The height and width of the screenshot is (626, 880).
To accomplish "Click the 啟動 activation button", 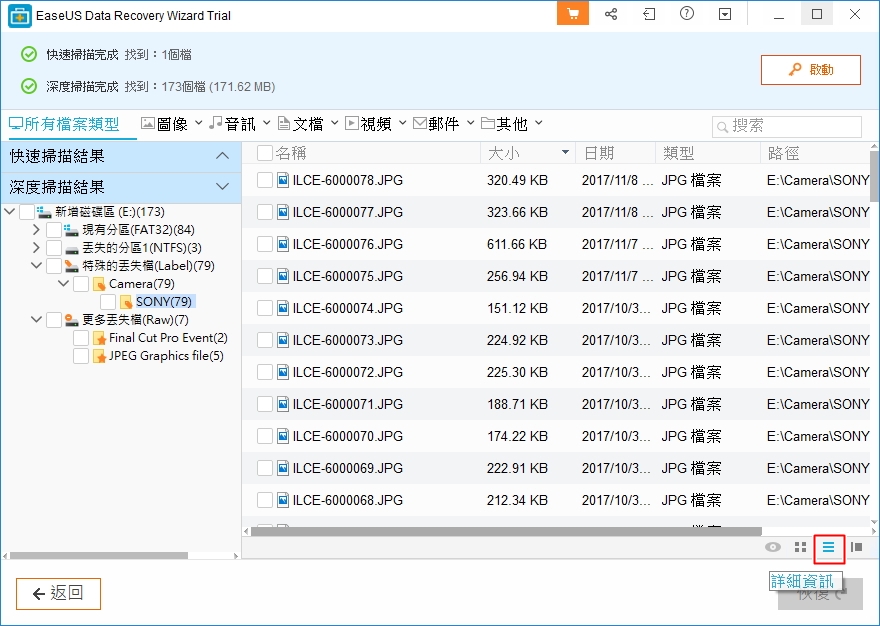I will point(810,70).
